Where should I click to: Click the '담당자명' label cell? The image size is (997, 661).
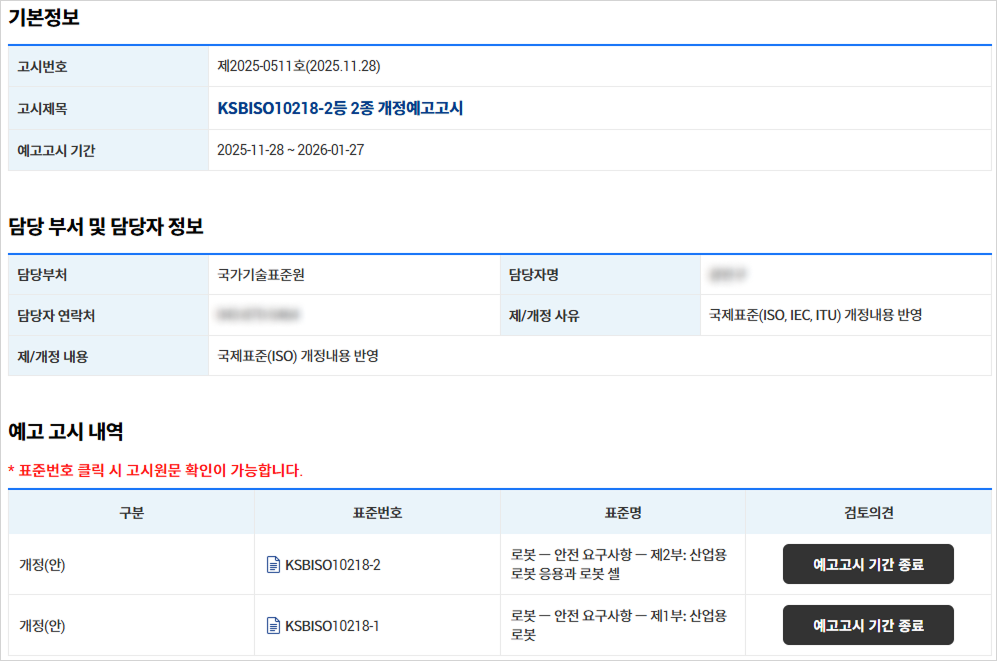(600, 275)
